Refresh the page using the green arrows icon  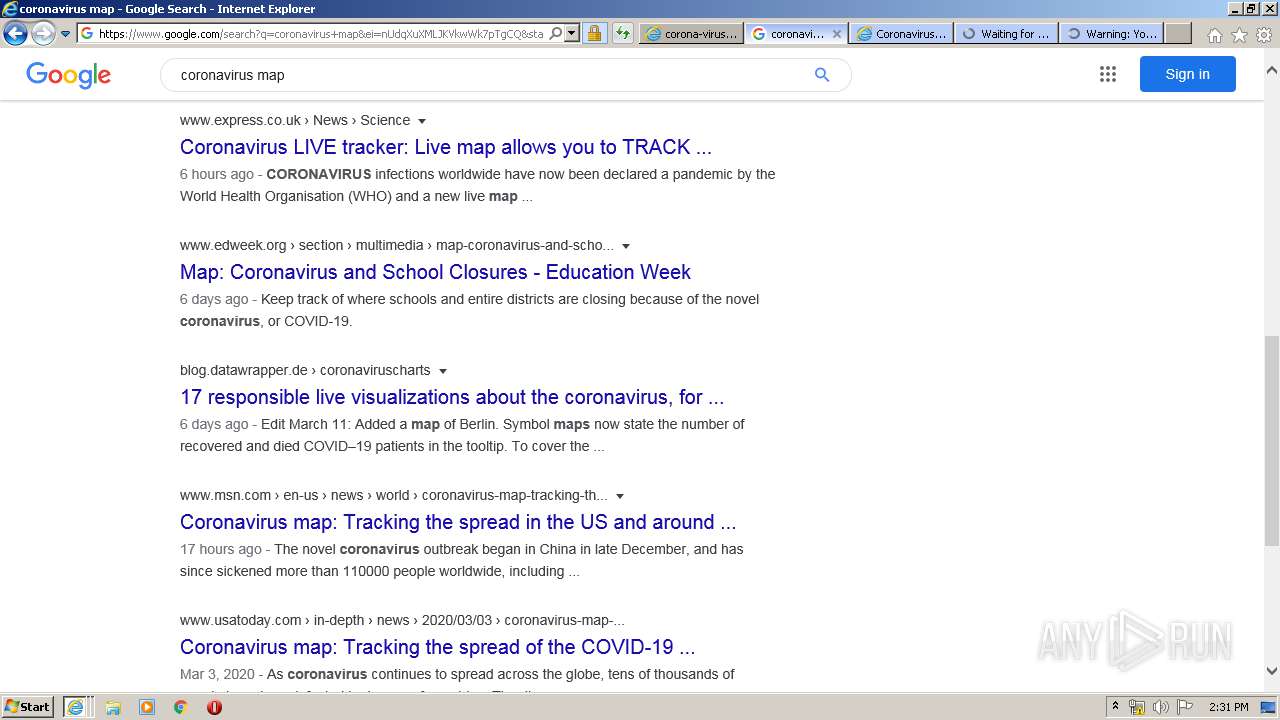623,33
